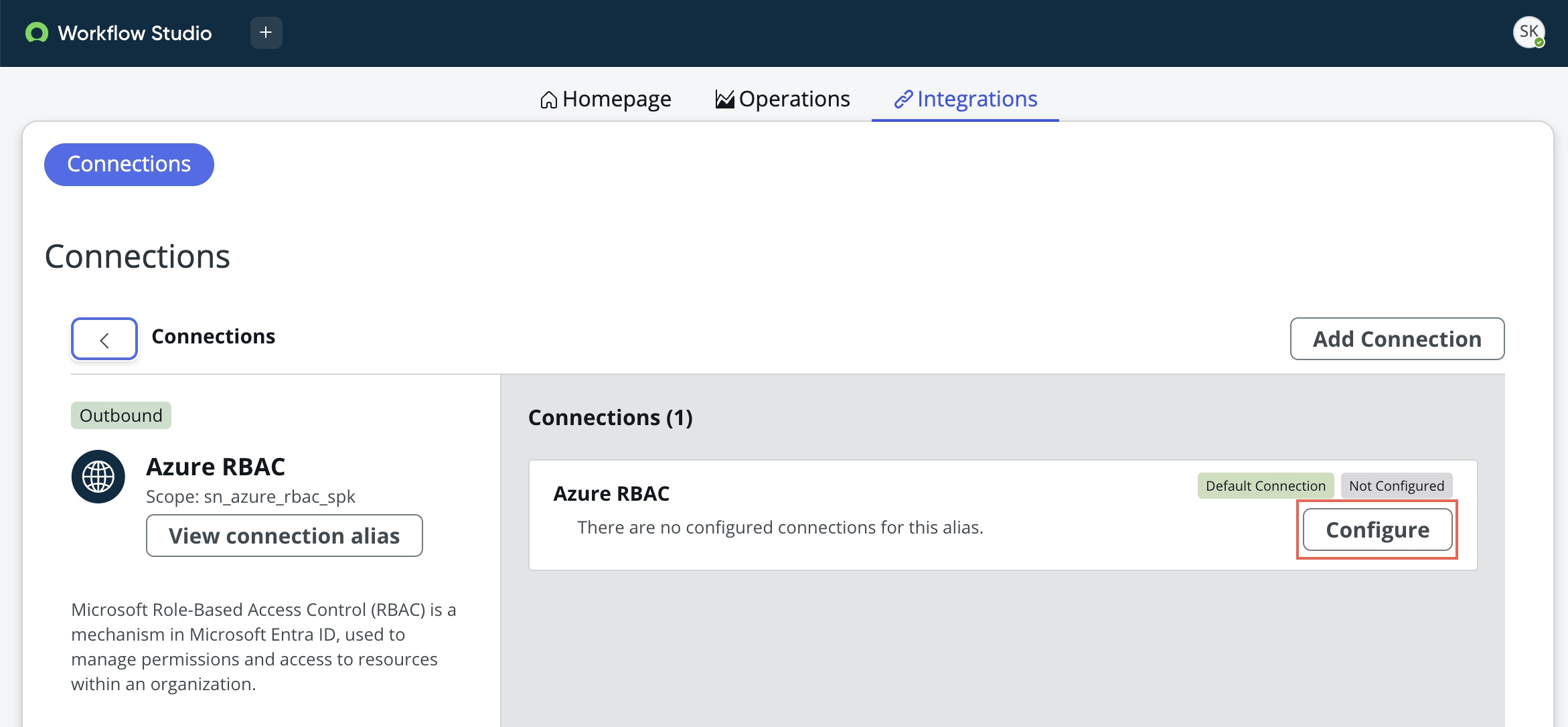Switch to the Homepage tab
The height and width of the screenshot is (727, 1568).
(605, 99)
